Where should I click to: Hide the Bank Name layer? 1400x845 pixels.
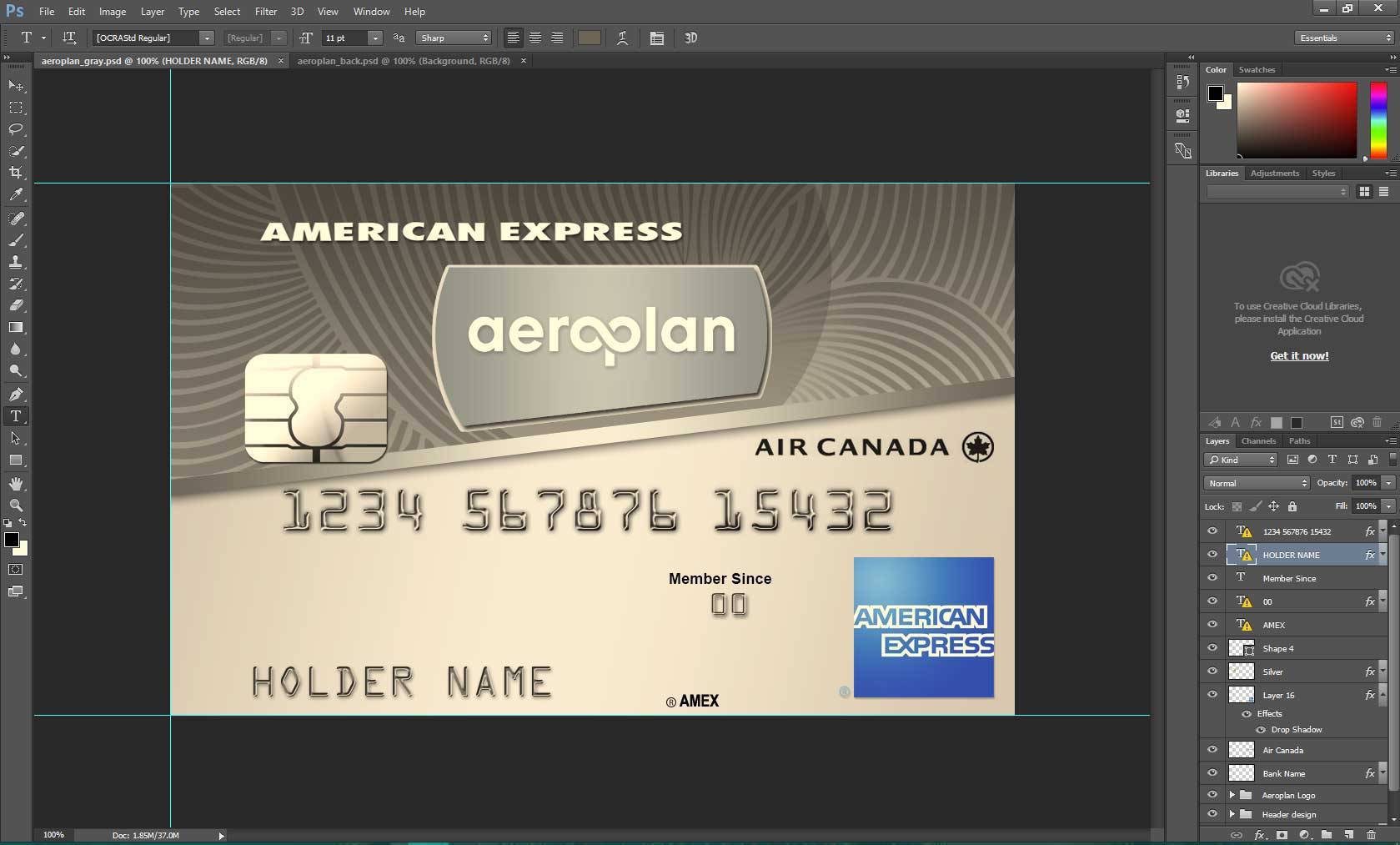click(1212, 773)
